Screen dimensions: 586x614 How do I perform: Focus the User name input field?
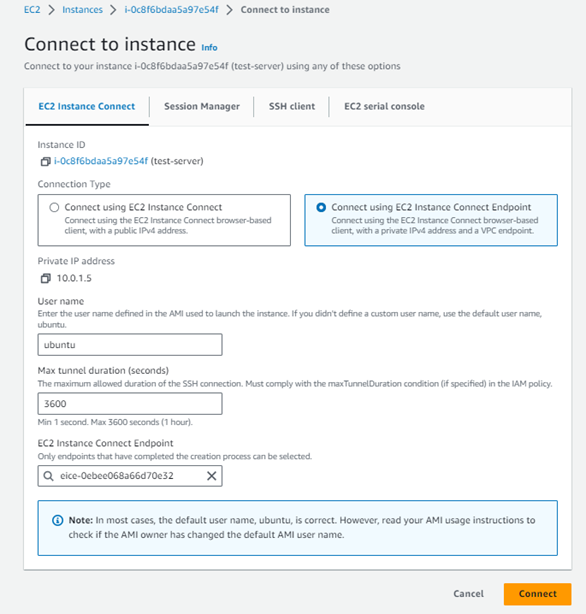130,345
